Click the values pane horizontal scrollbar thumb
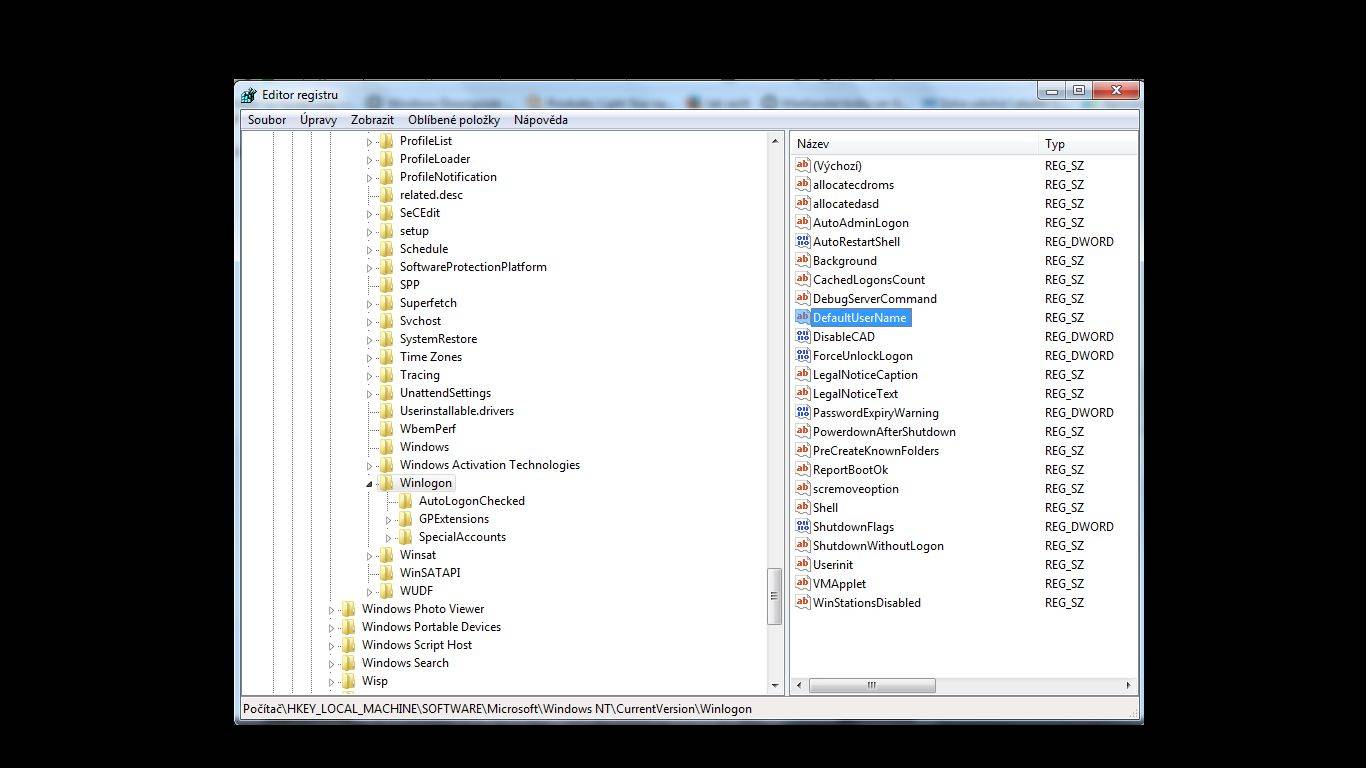Image resolution: width=1366 pixels, height=768 pixels. click(872, 685)
